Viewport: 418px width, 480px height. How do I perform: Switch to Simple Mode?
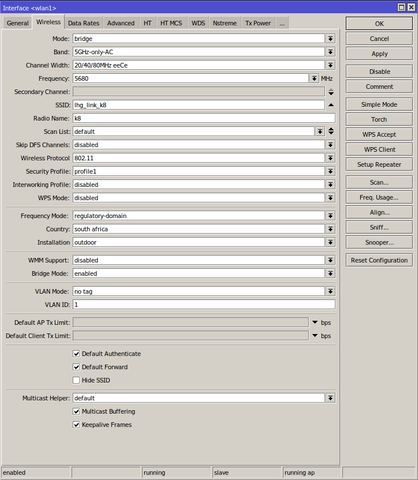(x=379, y=104)
